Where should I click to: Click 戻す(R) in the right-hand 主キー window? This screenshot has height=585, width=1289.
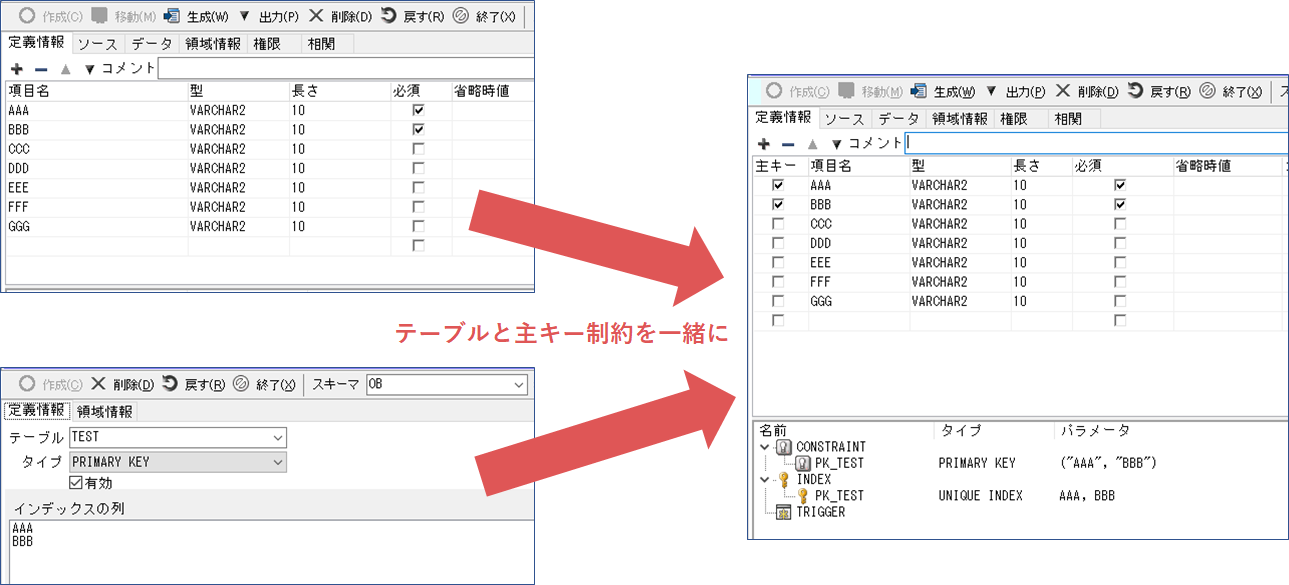pos(1159,91)
